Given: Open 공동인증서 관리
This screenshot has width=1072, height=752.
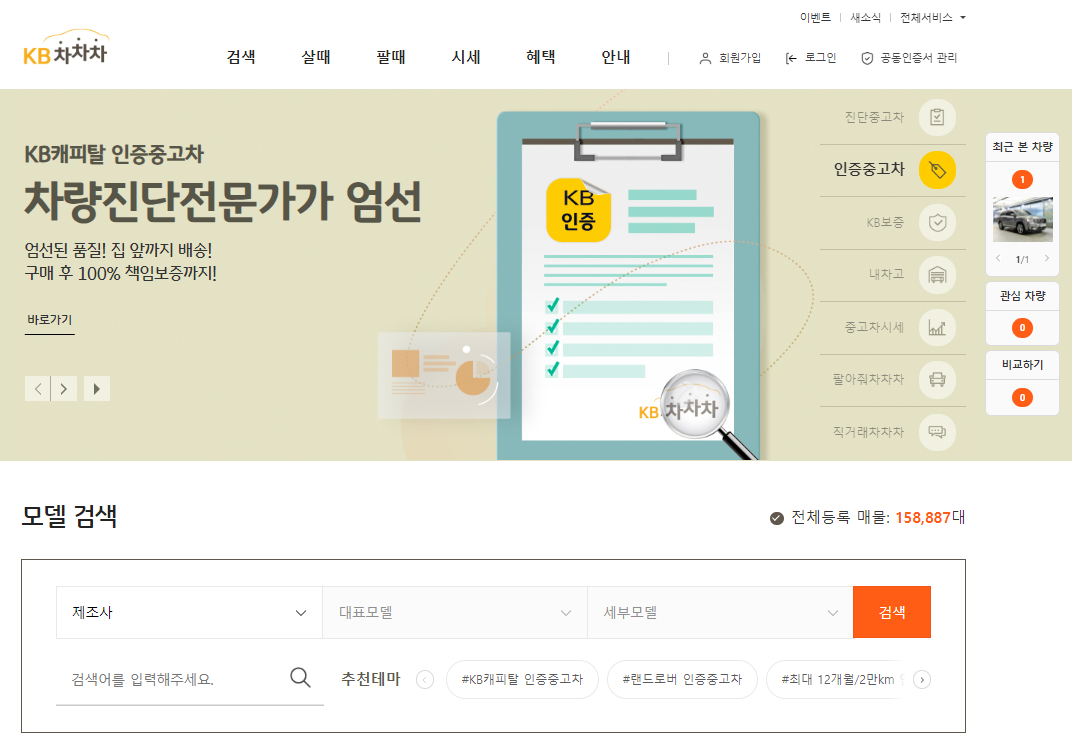Looking at the screenshot, I should [909, 58].
